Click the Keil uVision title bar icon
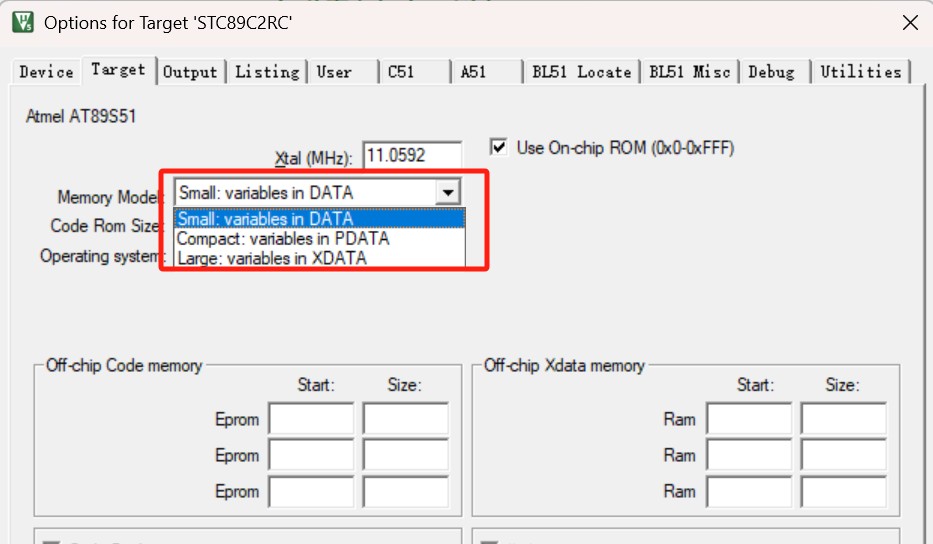Screen dimensions: 933x544 coord(23,23)
